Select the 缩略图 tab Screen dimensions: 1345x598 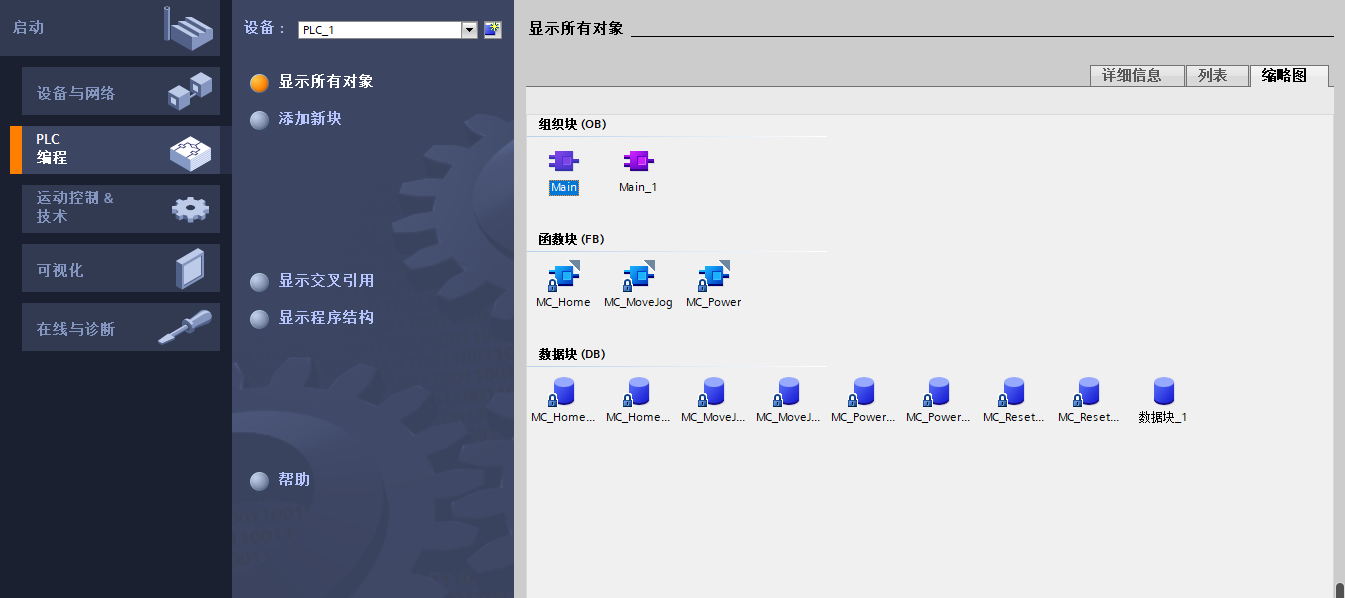pyautogui.click(x=1288, y=76)
